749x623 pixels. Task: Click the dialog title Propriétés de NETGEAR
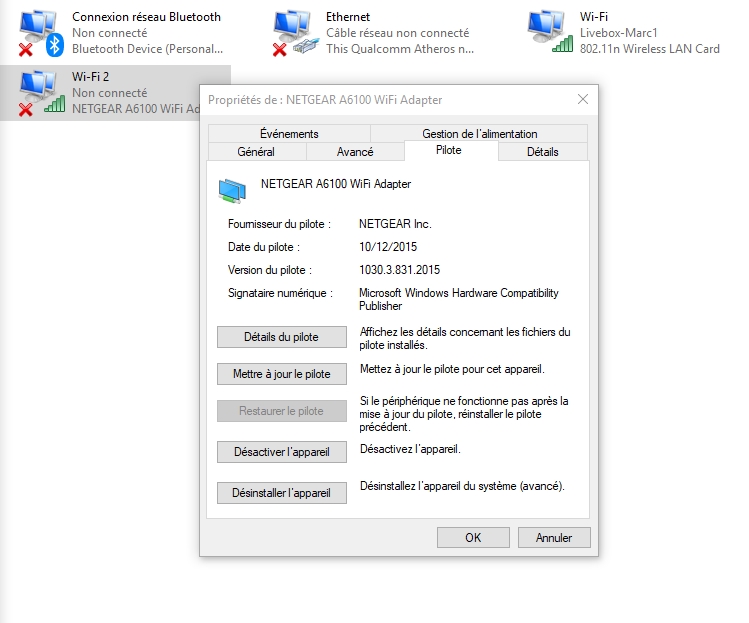[325, 100]
